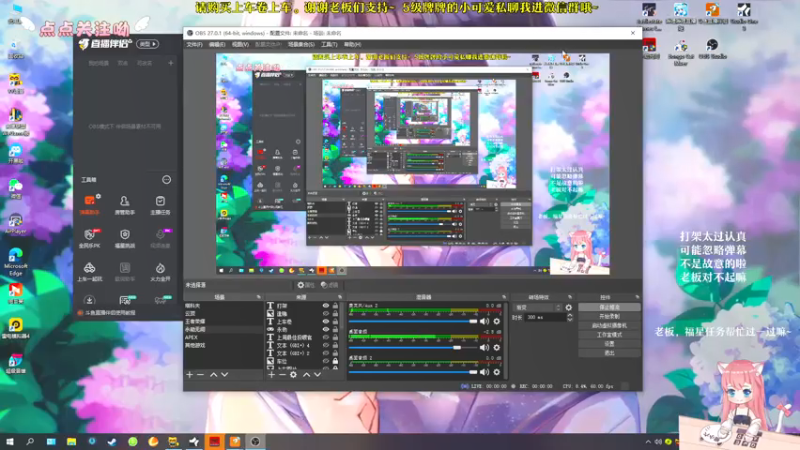Pop out the Scene Transitions dock via header icon
This screenshot has height=450, width=800.
tap(570, 297)
